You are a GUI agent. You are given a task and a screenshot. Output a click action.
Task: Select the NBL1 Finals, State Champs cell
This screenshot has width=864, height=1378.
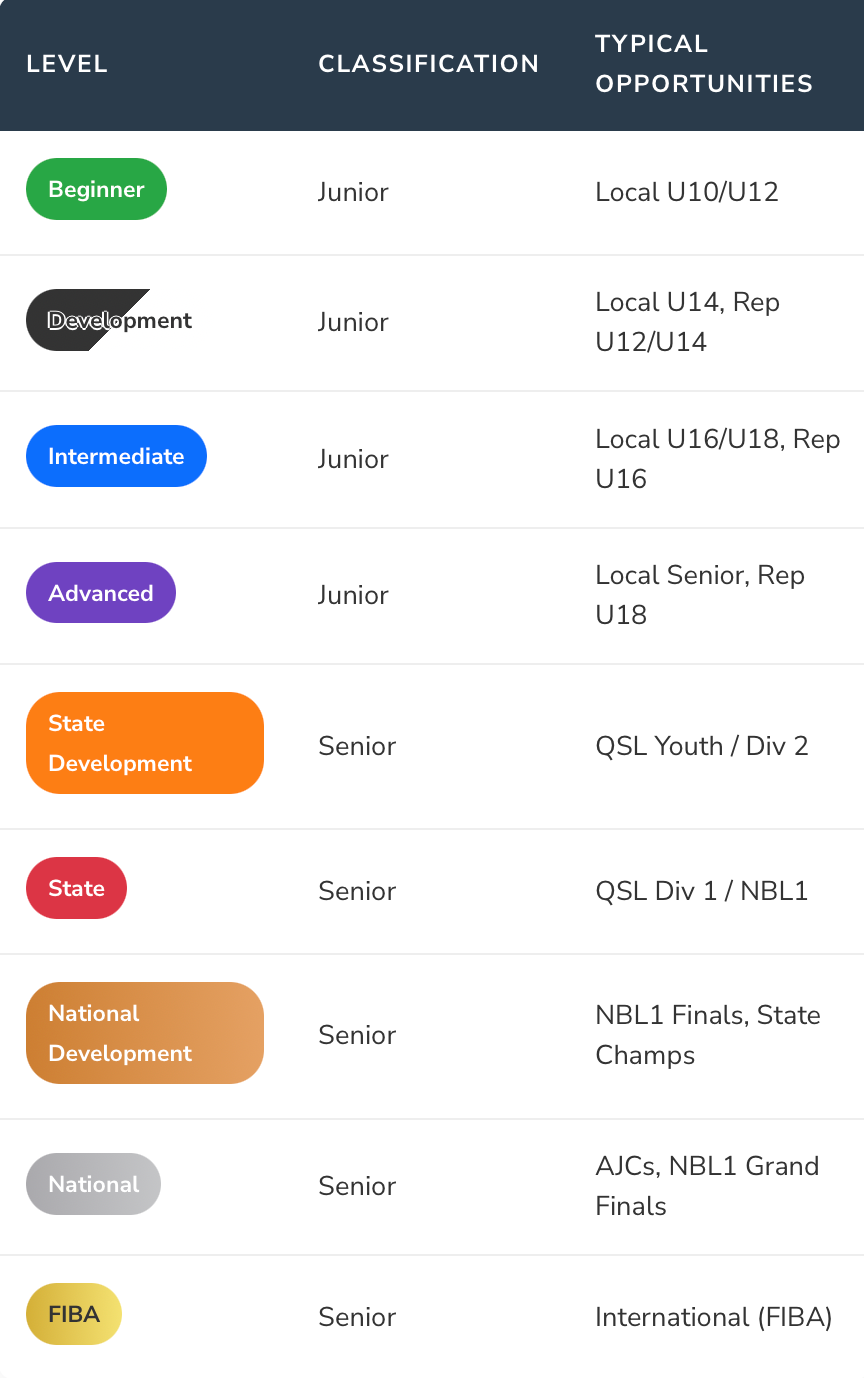coord(708,1035)
